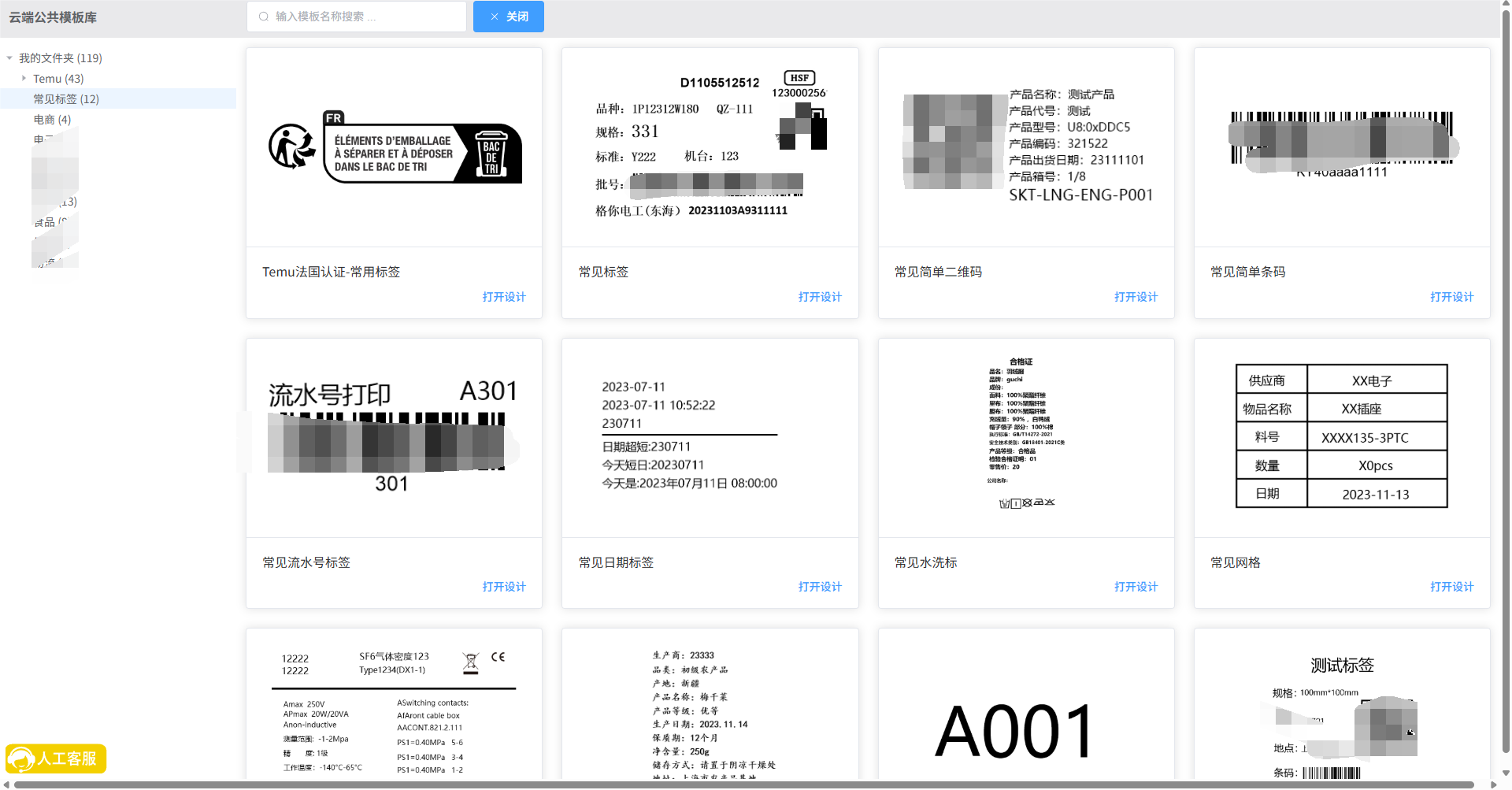This screenshot has height=790, width=1512.
Task: Click the 常见简单二维码 title text
Action: (x=938, y=272)
